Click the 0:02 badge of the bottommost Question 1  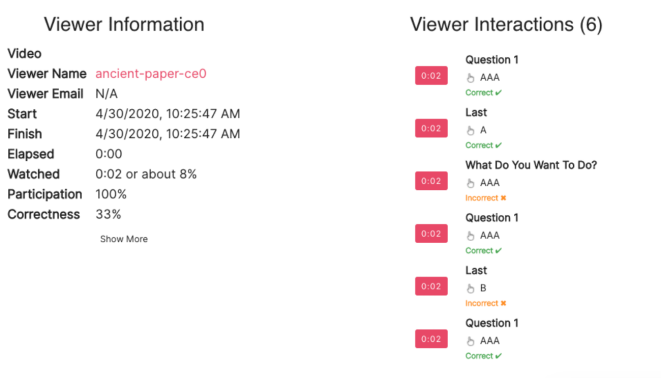click(x=431, y=339)
